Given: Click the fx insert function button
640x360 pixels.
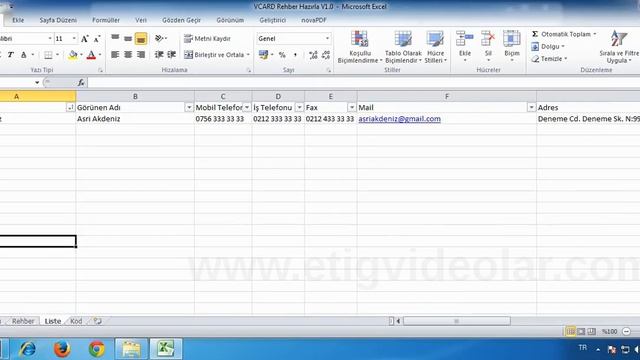Looking at the screenshot, I should (x=81, y=83).
